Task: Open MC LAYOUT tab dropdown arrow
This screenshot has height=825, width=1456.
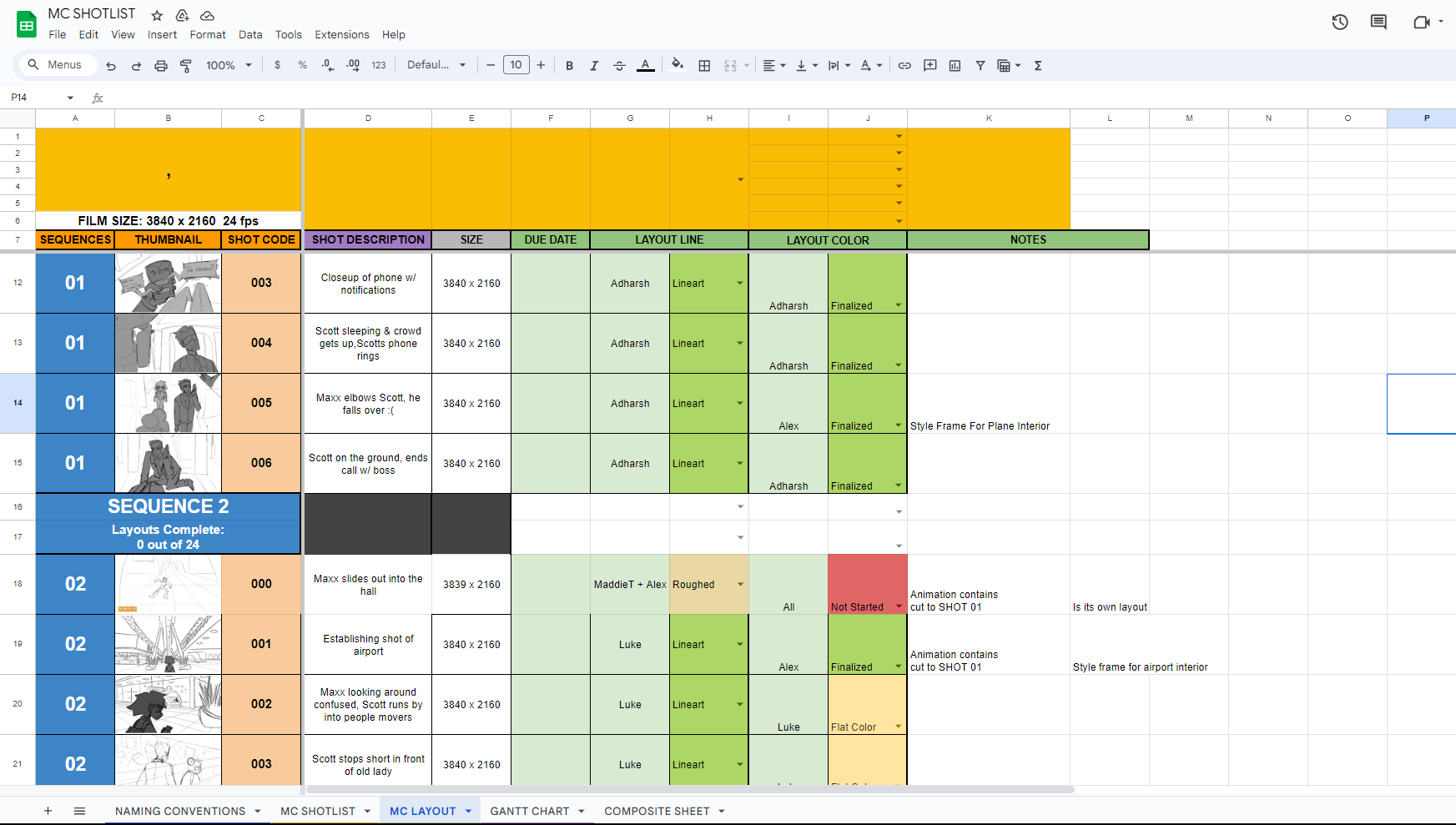Action: click(468, 811)
